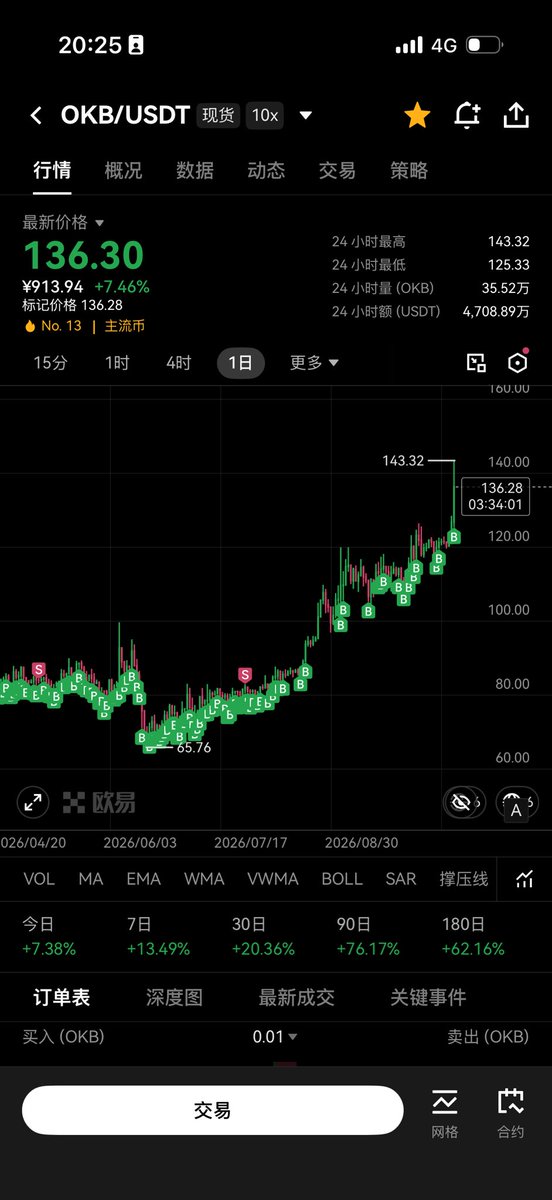Select the 180日 +62.16% change
Screen dimensions: 552x1200
coord(473,937)
